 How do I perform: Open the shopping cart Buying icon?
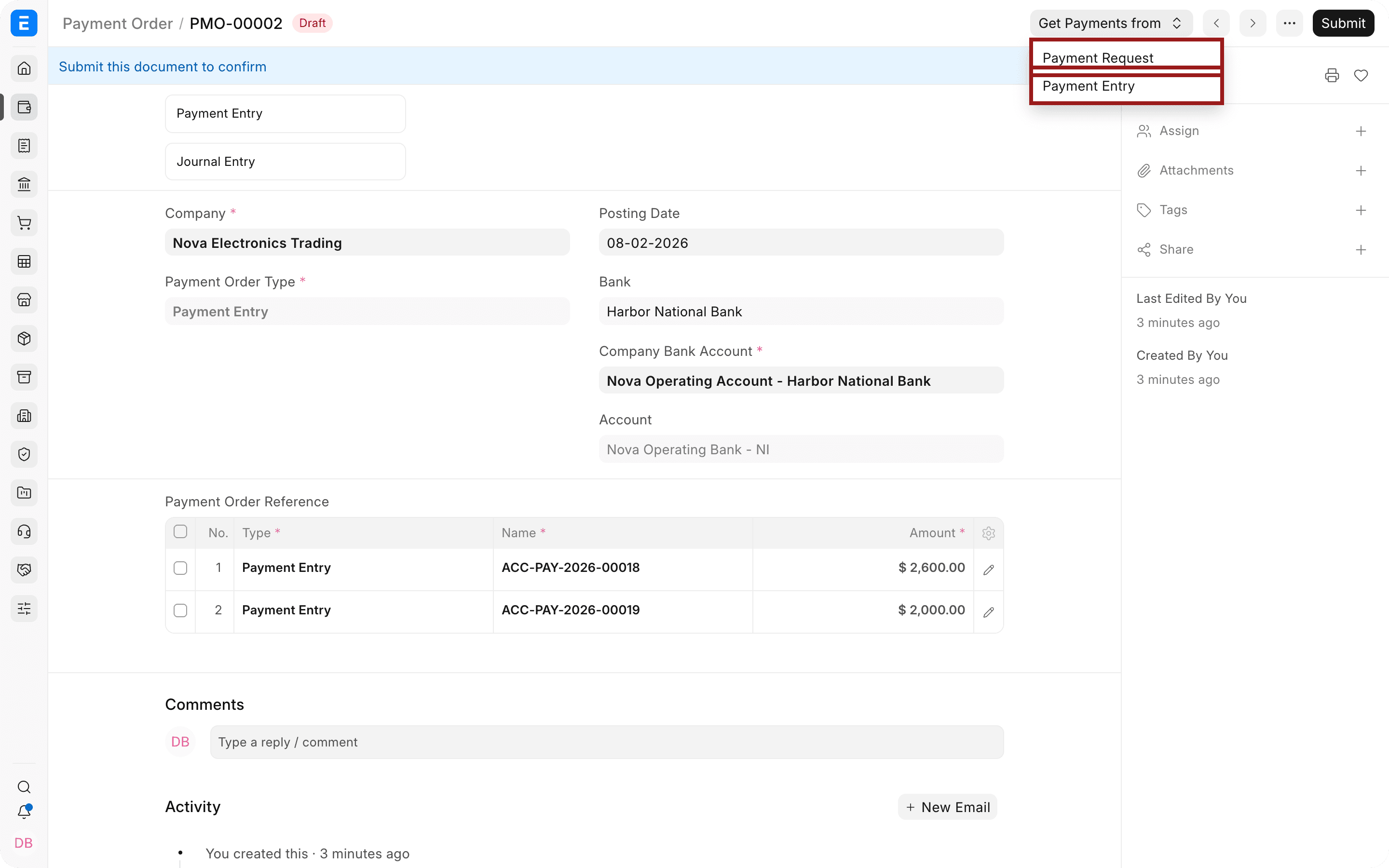pos(24,223)
